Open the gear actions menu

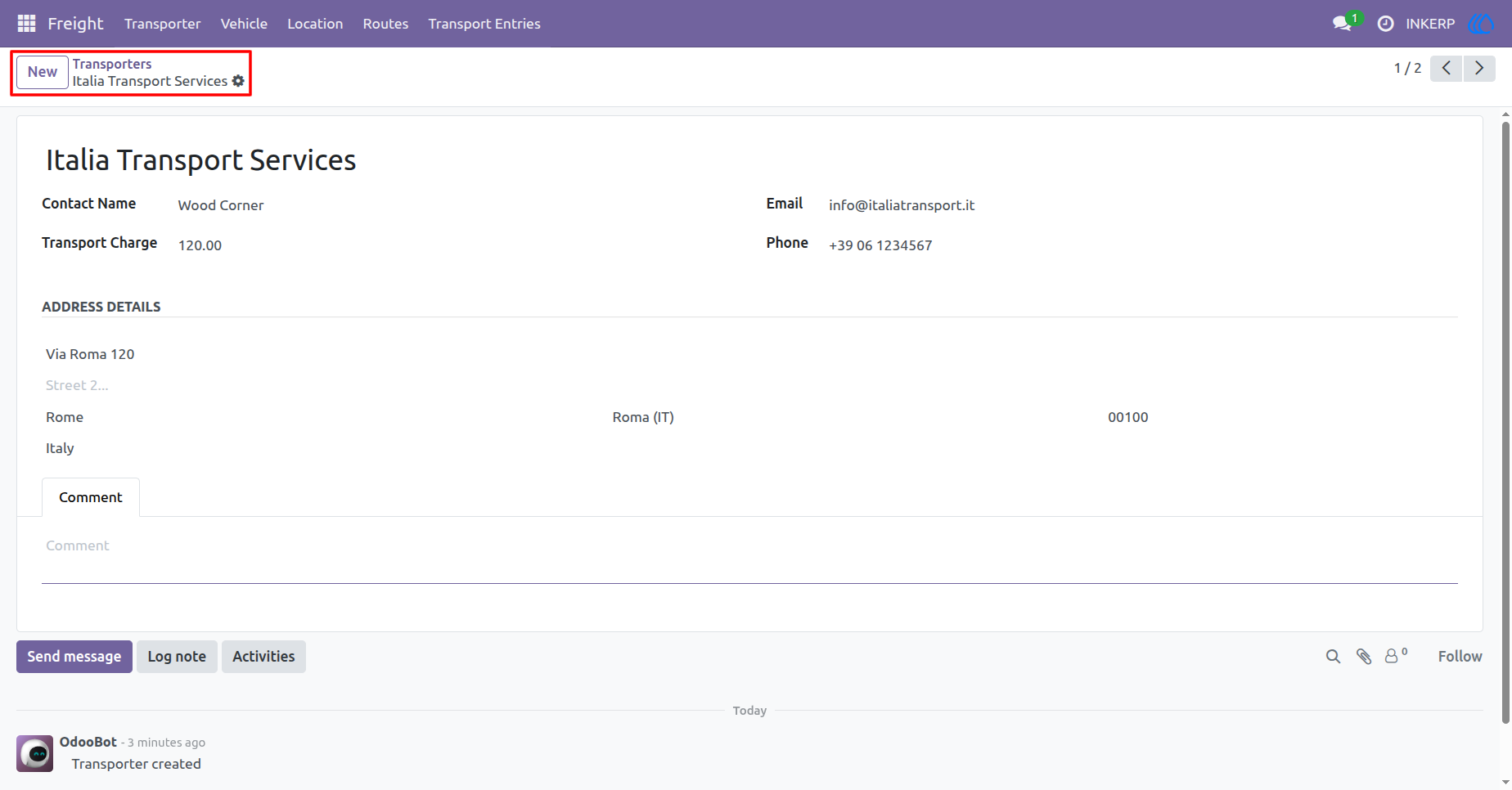click(x=238, y=81)
